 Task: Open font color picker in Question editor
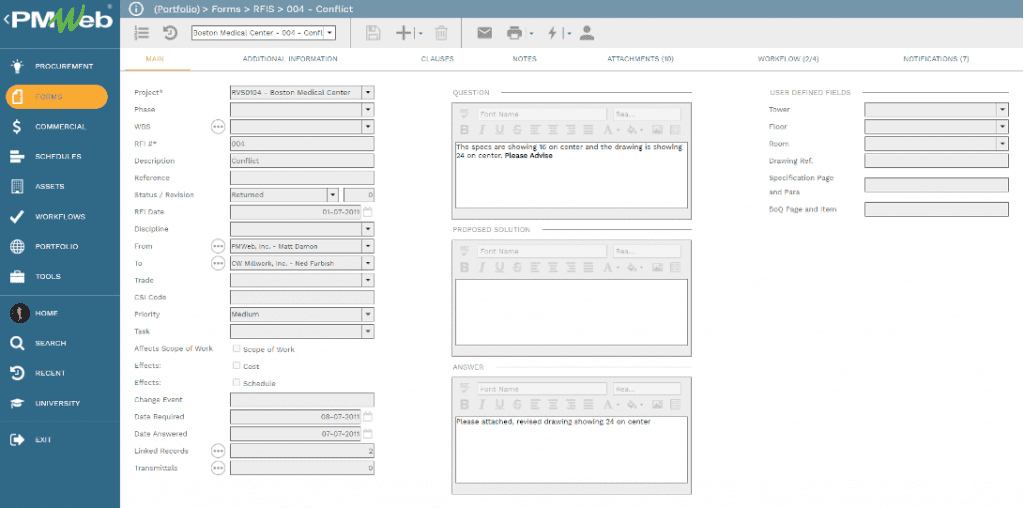(609, 130)
